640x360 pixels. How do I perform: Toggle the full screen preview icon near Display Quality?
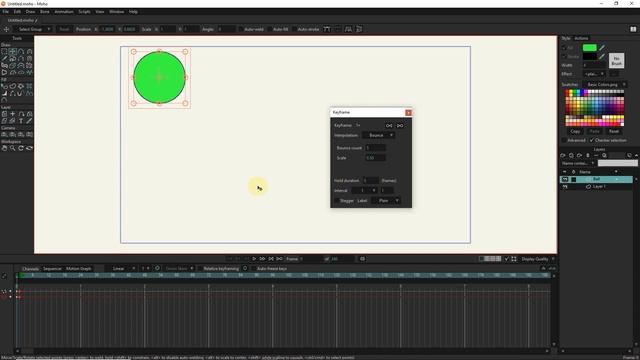click(514, 259)
